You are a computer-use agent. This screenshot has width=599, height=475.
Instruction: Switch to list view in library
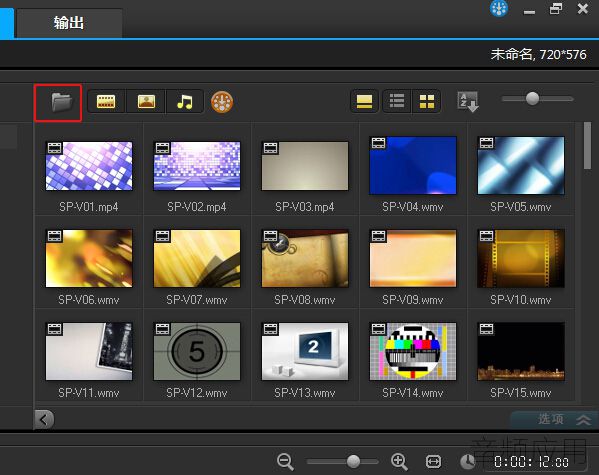[x=397, y=101]
